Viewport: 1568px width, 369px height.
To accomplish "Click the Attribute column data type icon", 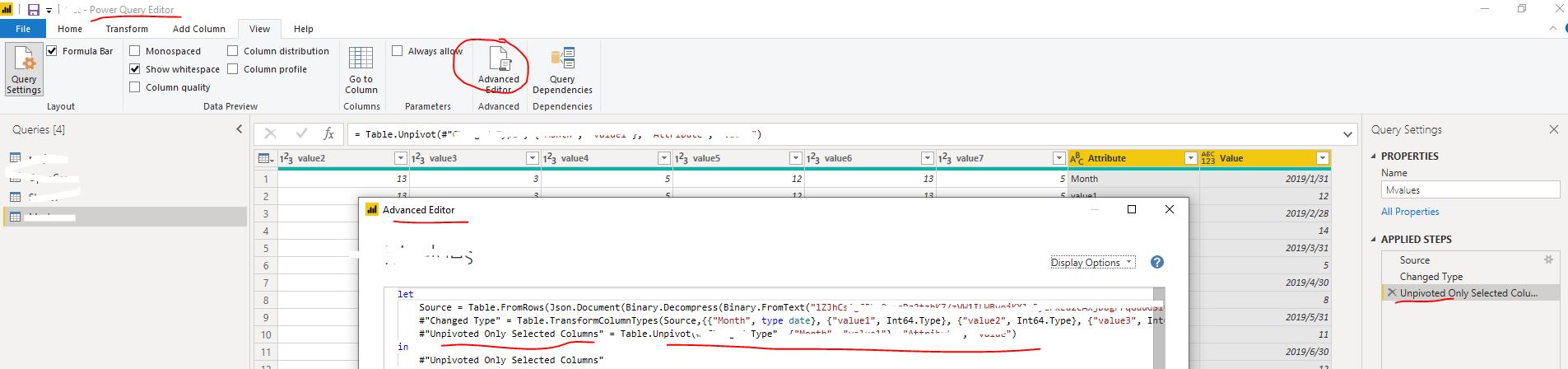I will tap(1076, 158).
